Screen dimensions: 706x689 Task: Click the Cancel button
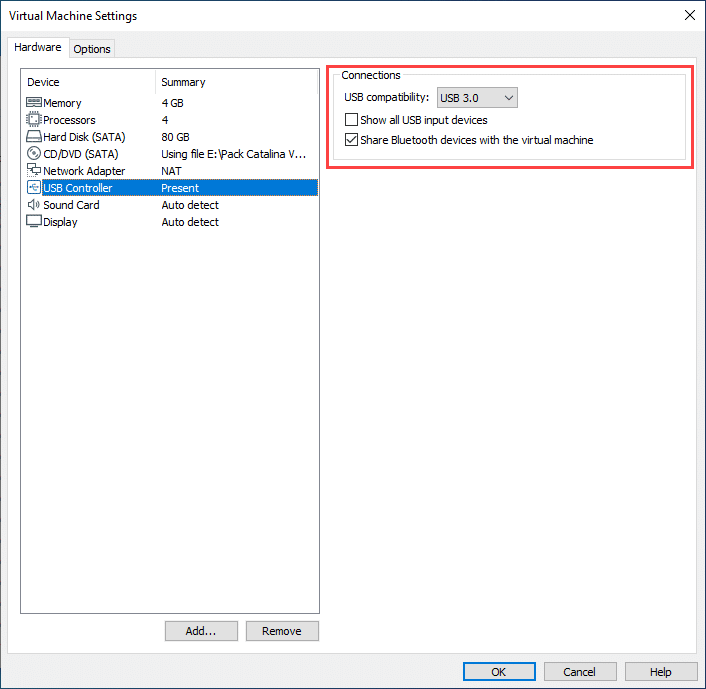[580, 672]
